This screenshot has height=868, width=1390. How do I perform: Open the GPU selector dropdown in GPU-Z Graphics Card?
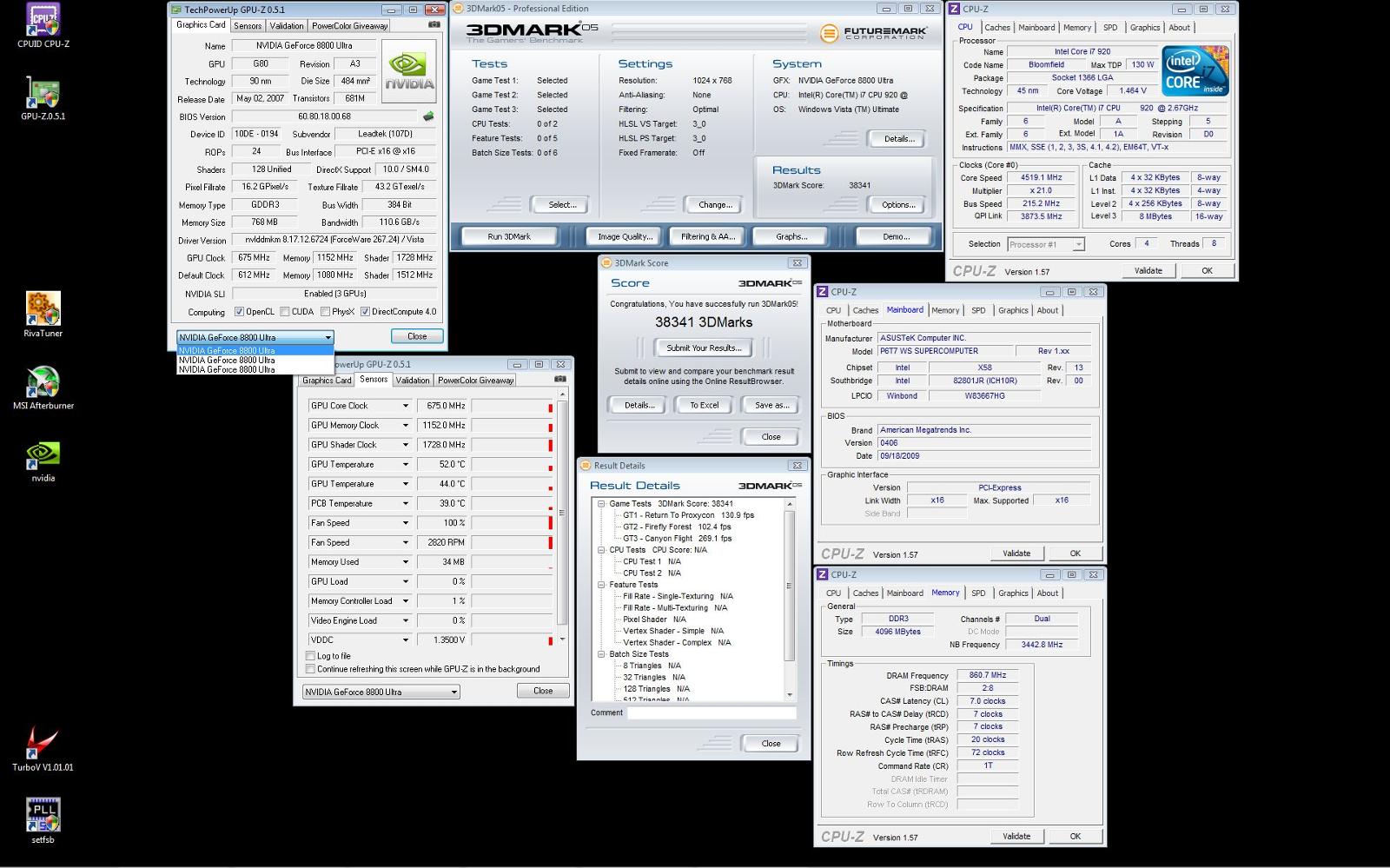pos(255,337)
